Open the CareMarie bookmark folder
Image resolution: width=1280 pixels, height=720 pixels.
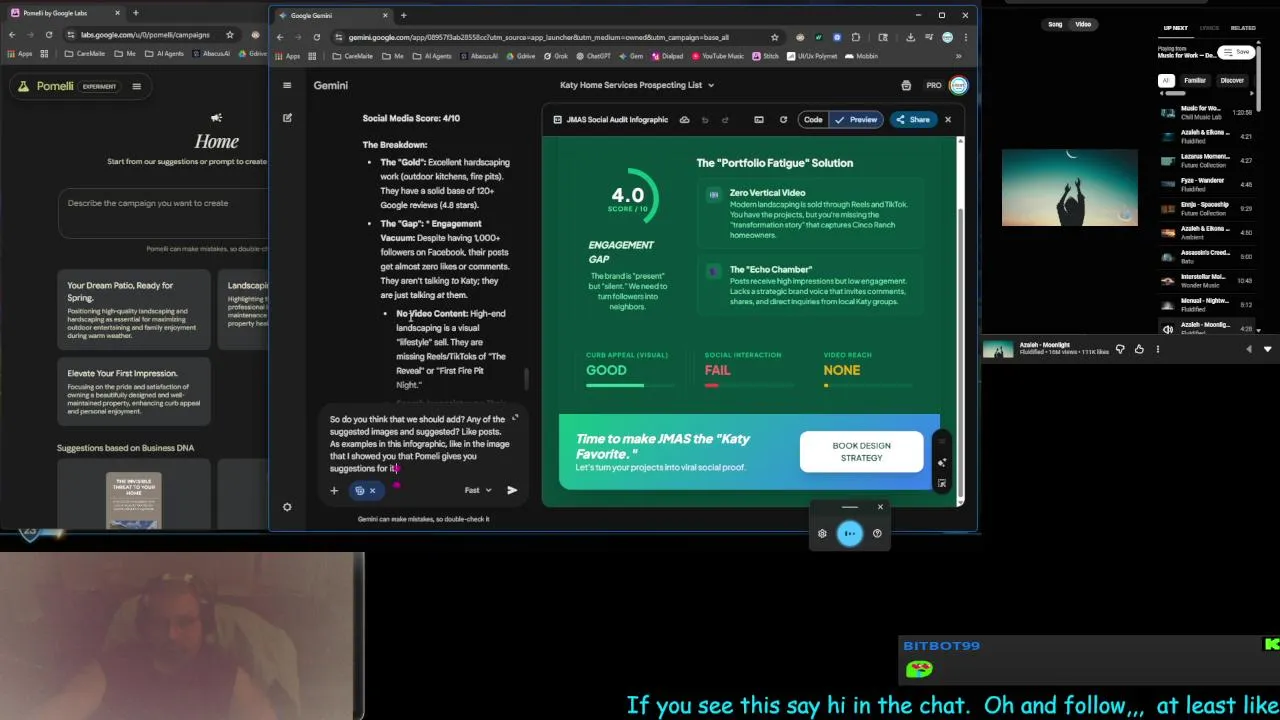point(352,56)
